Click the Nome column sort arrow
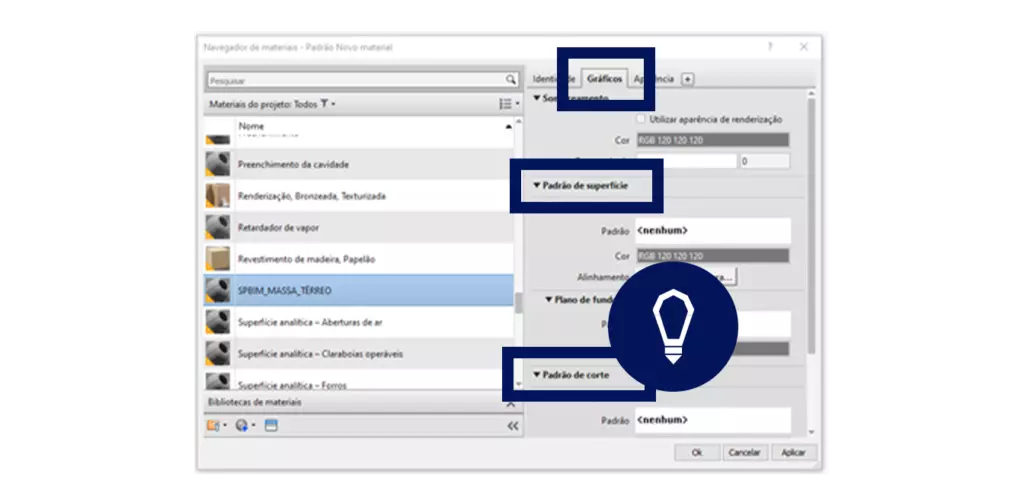The image size is (1024, 500). pos(508,127)
